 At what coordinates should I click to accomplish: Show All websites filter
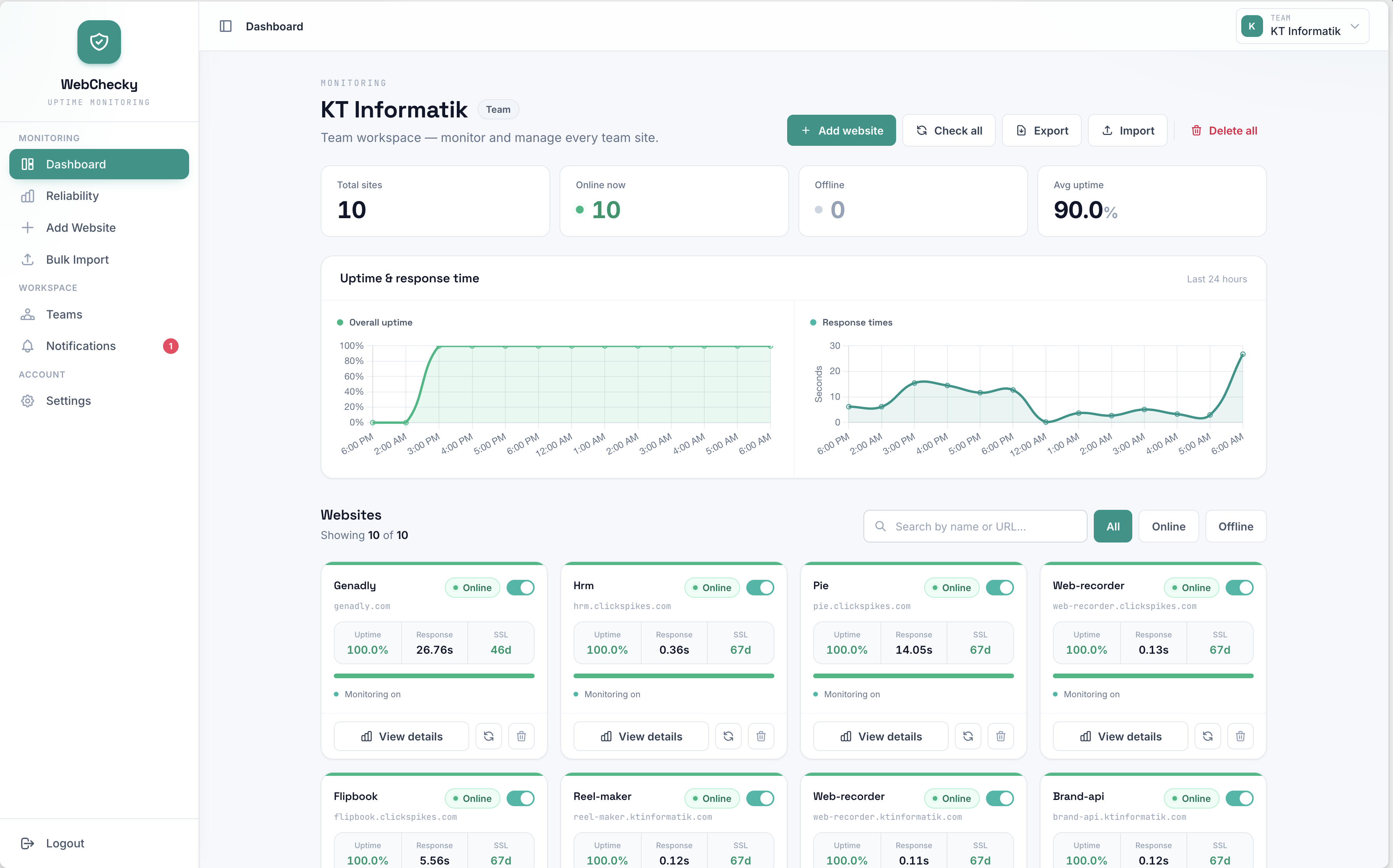(1113, 526)
